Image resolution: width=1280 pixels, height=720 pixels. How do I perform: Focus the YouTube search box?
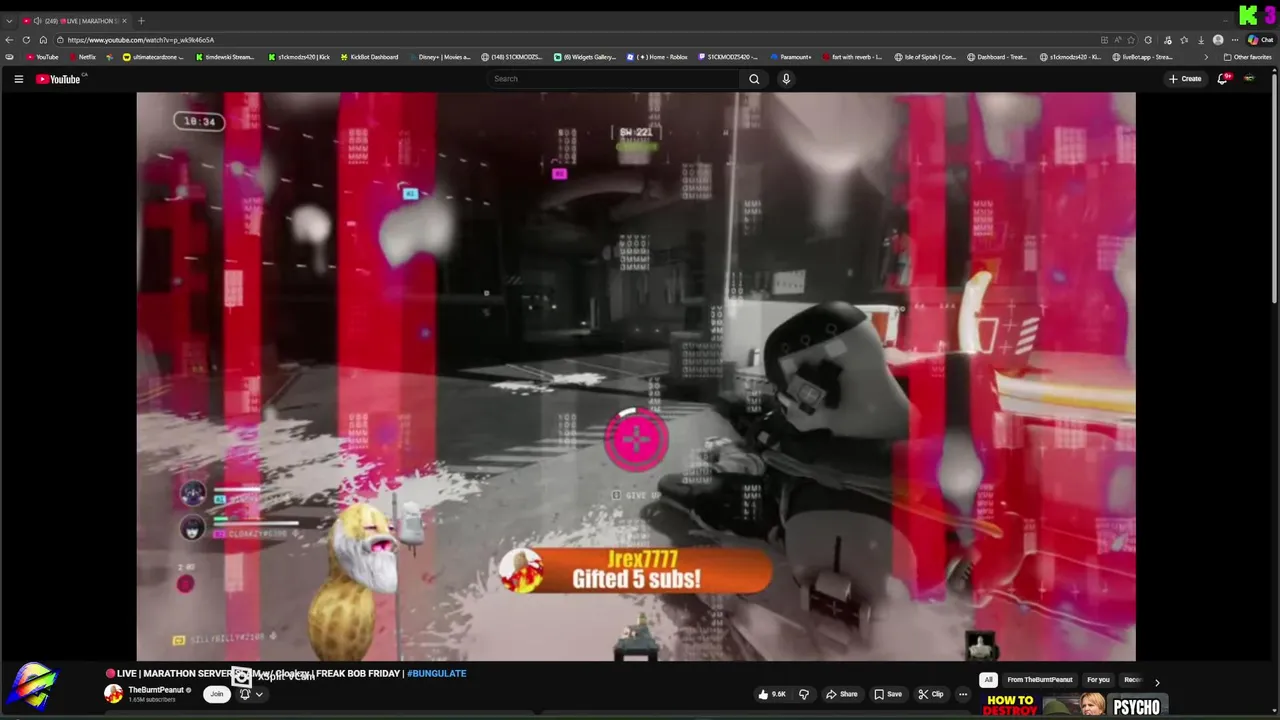[x=613, y=79]
